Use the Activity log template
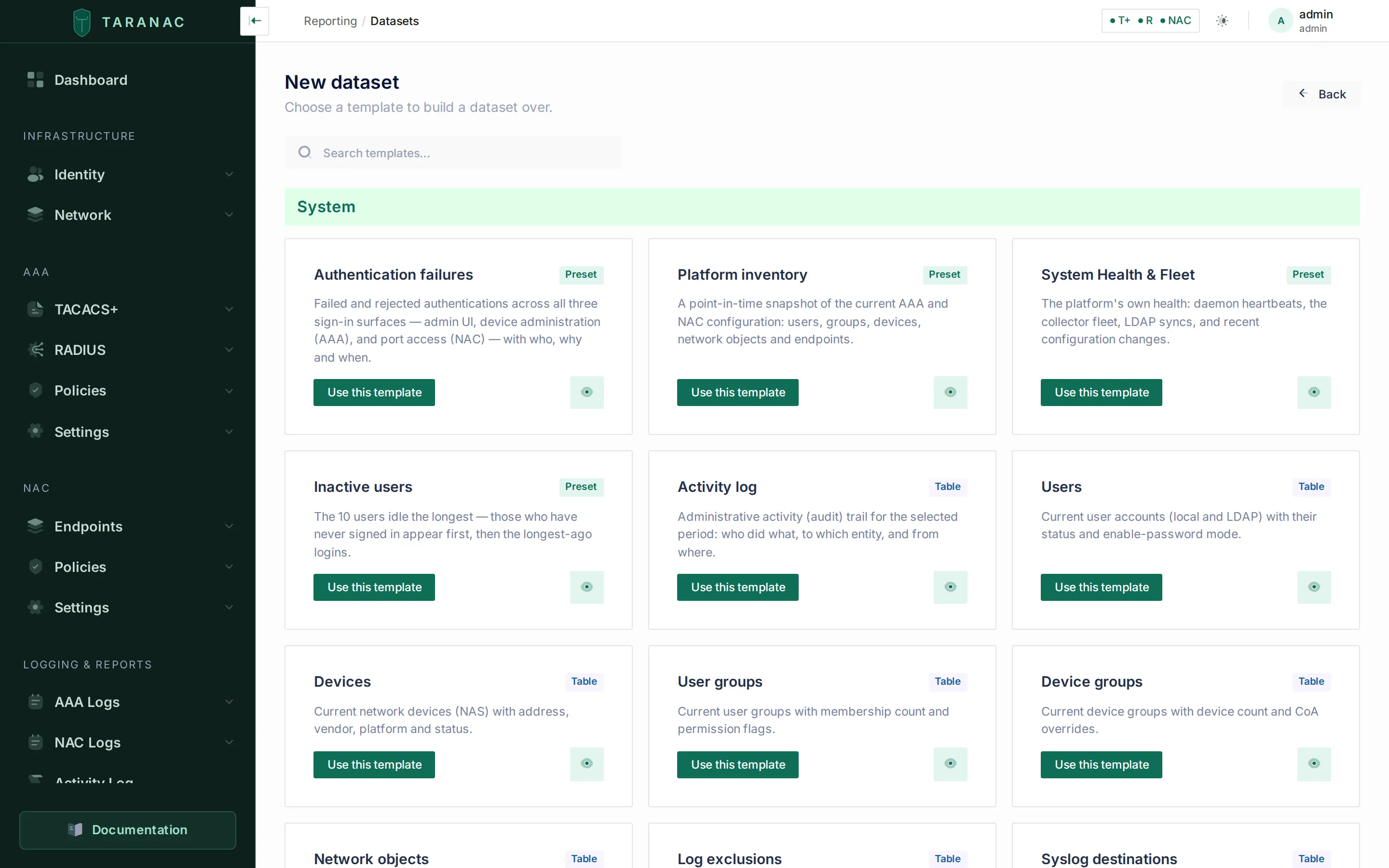This screenshot has width=1389, height=868. click(737, 587)
